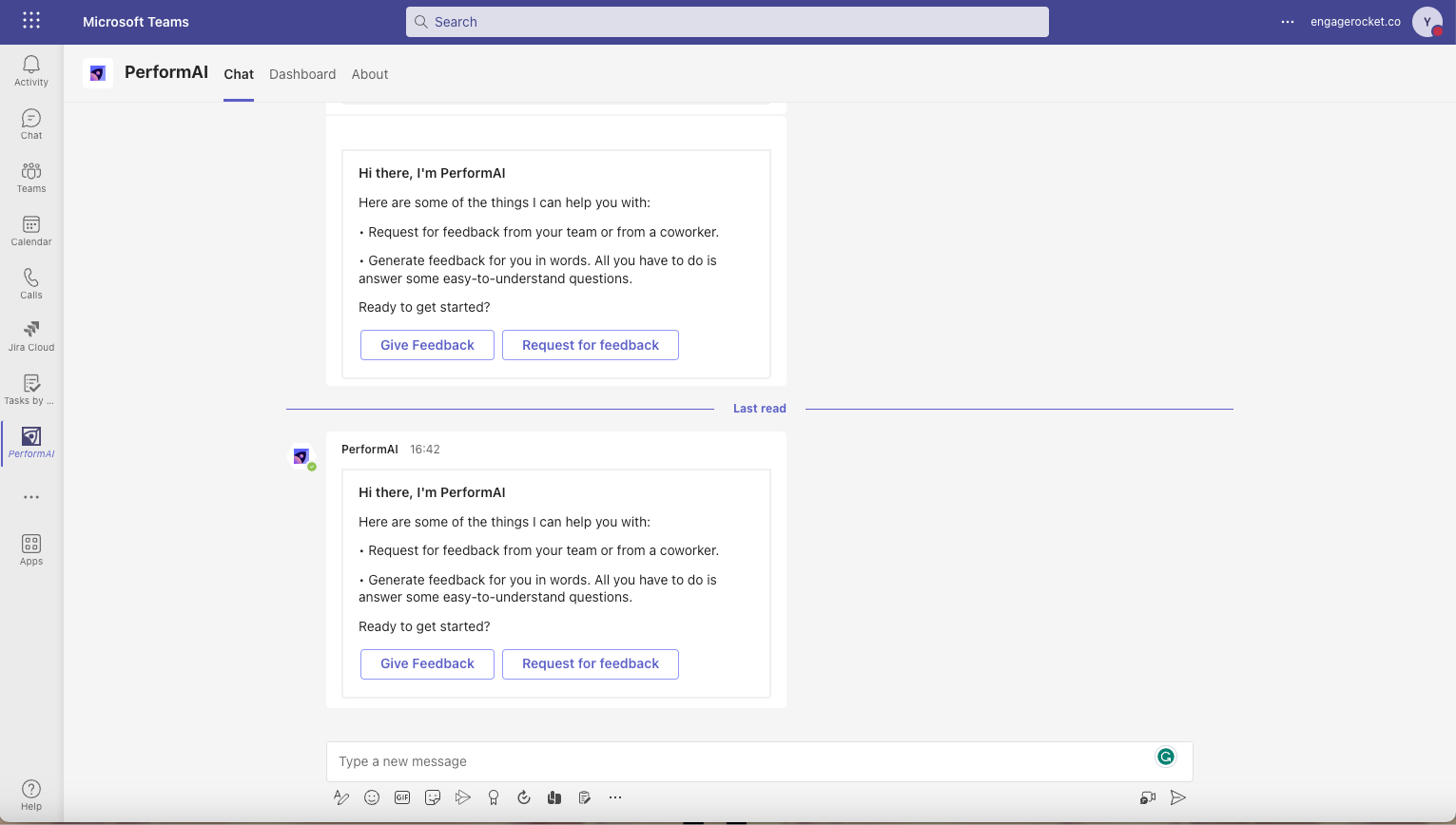Screen dimensions: 1456x825
Task: Open the schedule send / delivery icon
Action: 463,797
